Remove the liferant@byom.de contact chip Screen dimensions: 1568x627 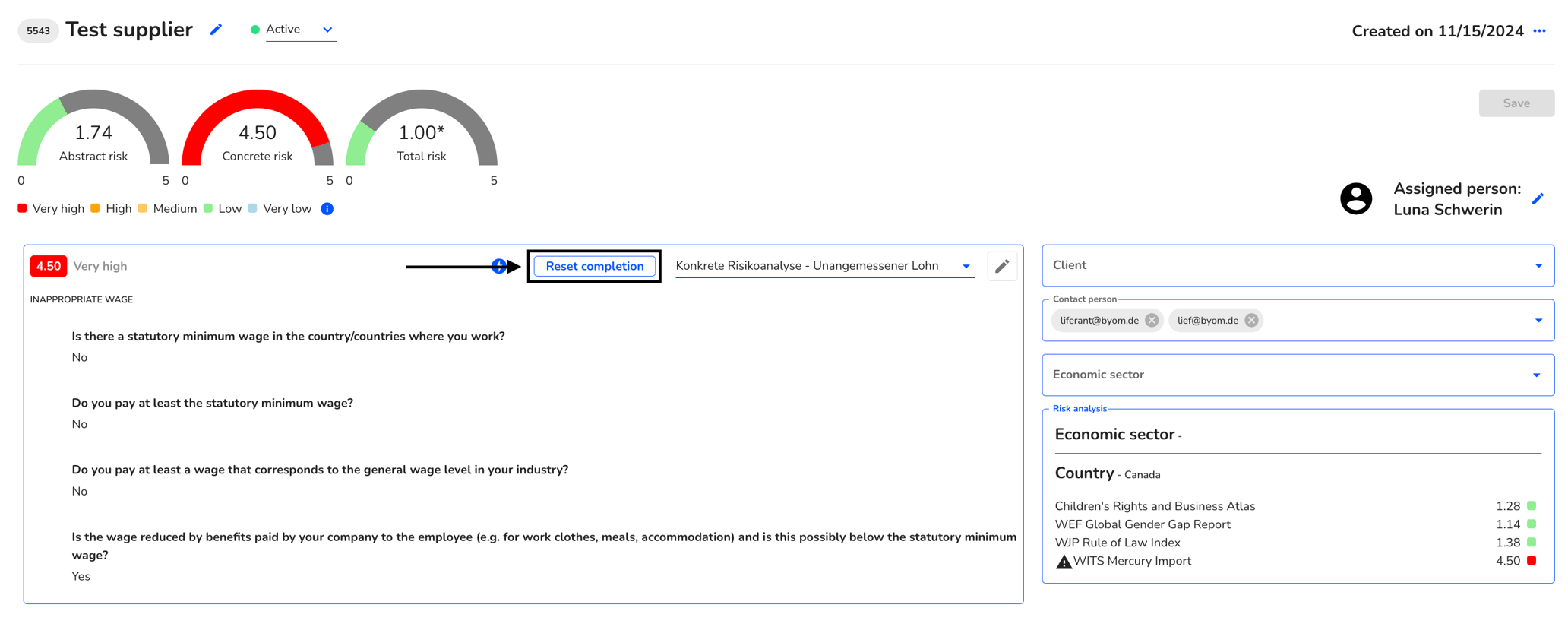pos(1152,321)
